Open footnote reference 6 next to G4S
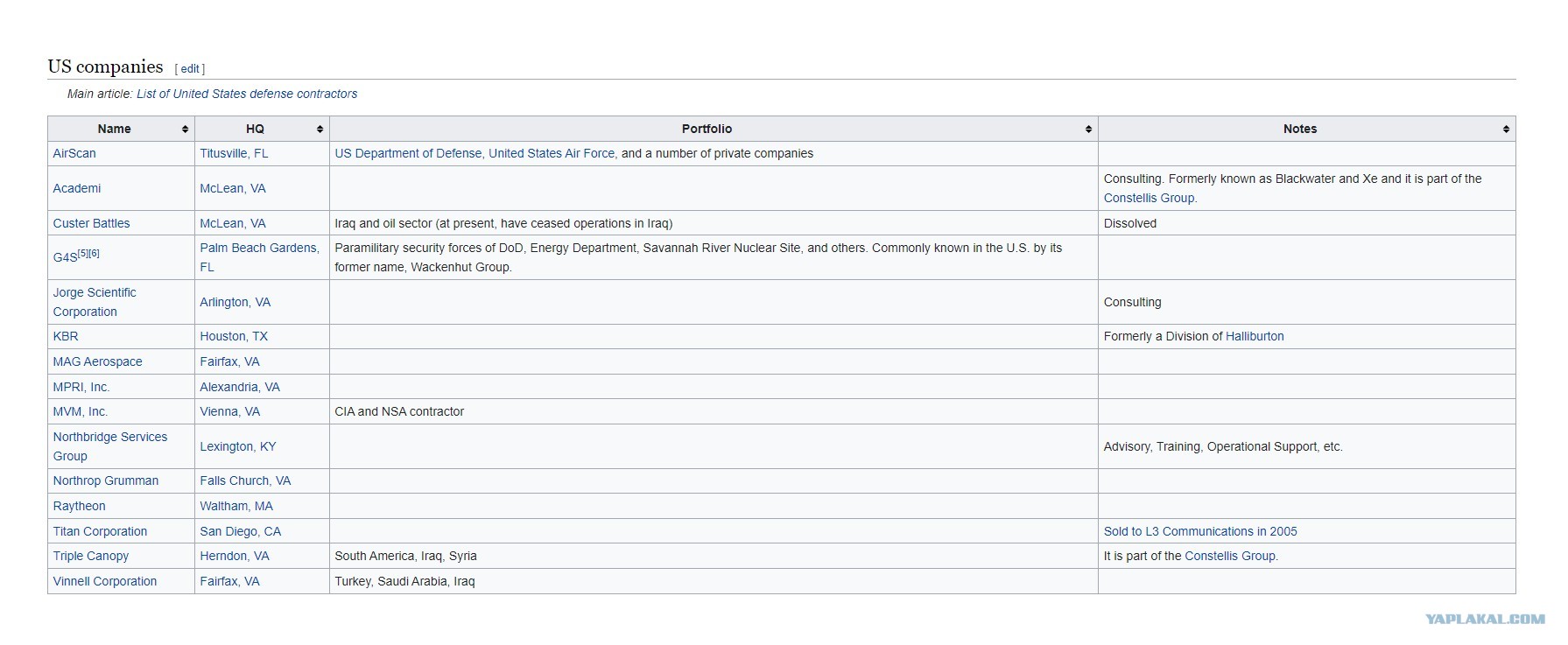The width and height of the screenshot is (1568, 645). pyautogui.click(x=95, y=253)
